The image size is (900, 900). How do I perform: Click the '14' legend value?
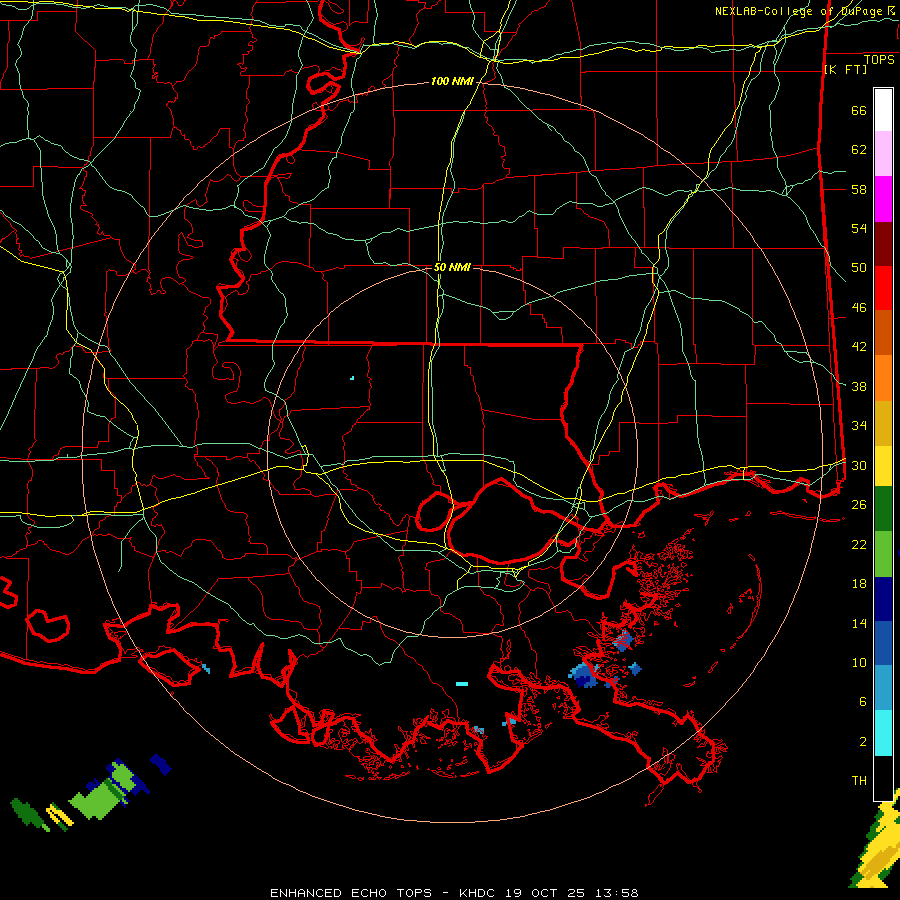pos(859,623)
